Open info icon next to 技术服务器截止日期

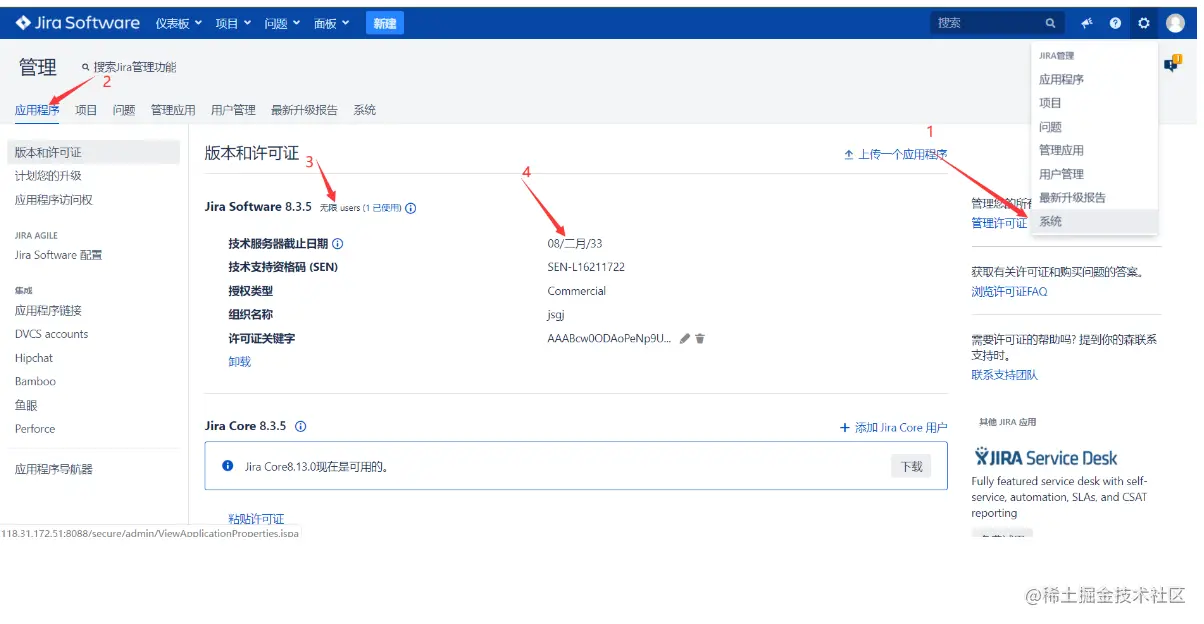point(337,242)
